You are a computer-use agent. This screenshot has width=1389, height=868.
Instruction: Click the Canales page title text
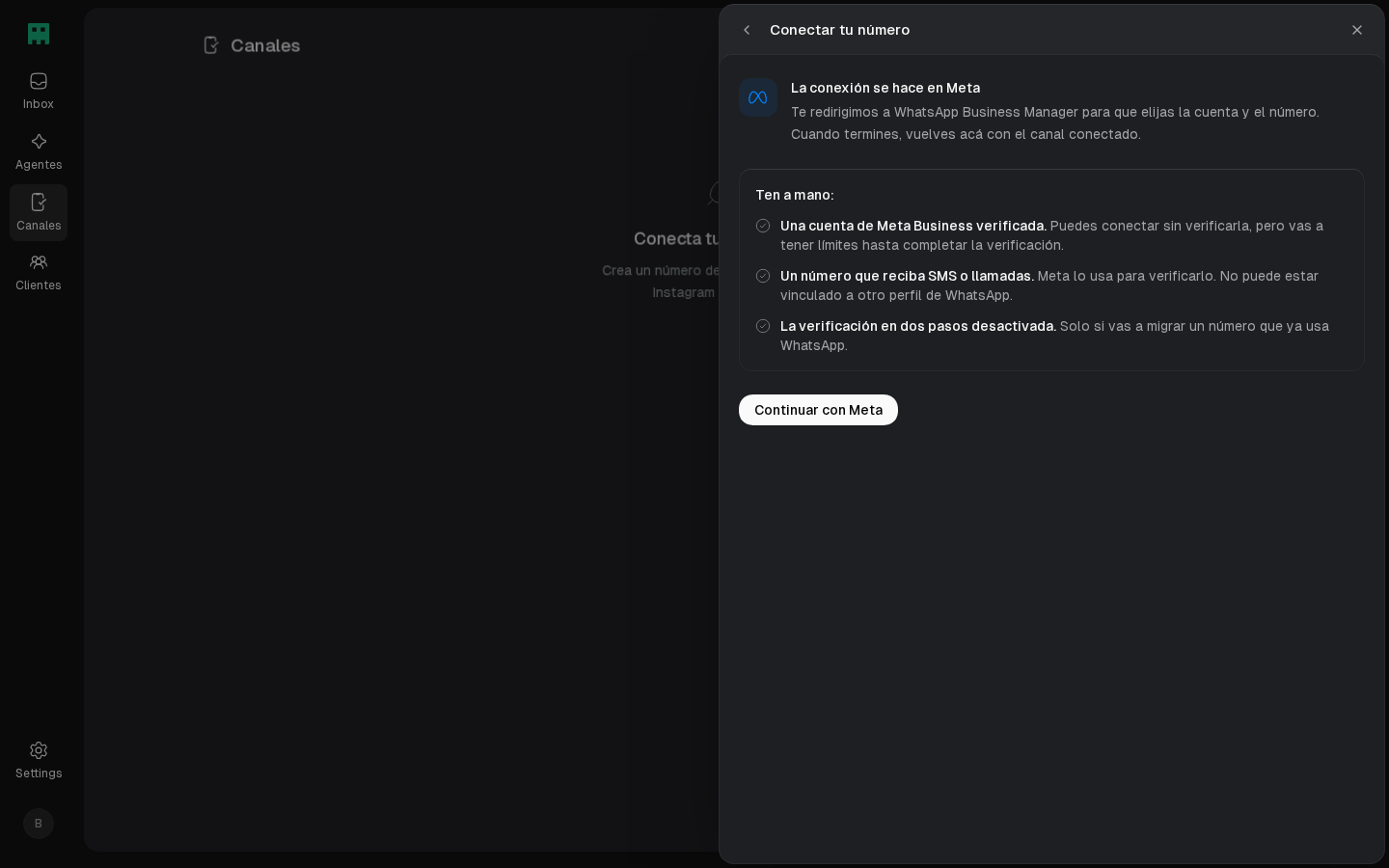click(x=265, y=45)
